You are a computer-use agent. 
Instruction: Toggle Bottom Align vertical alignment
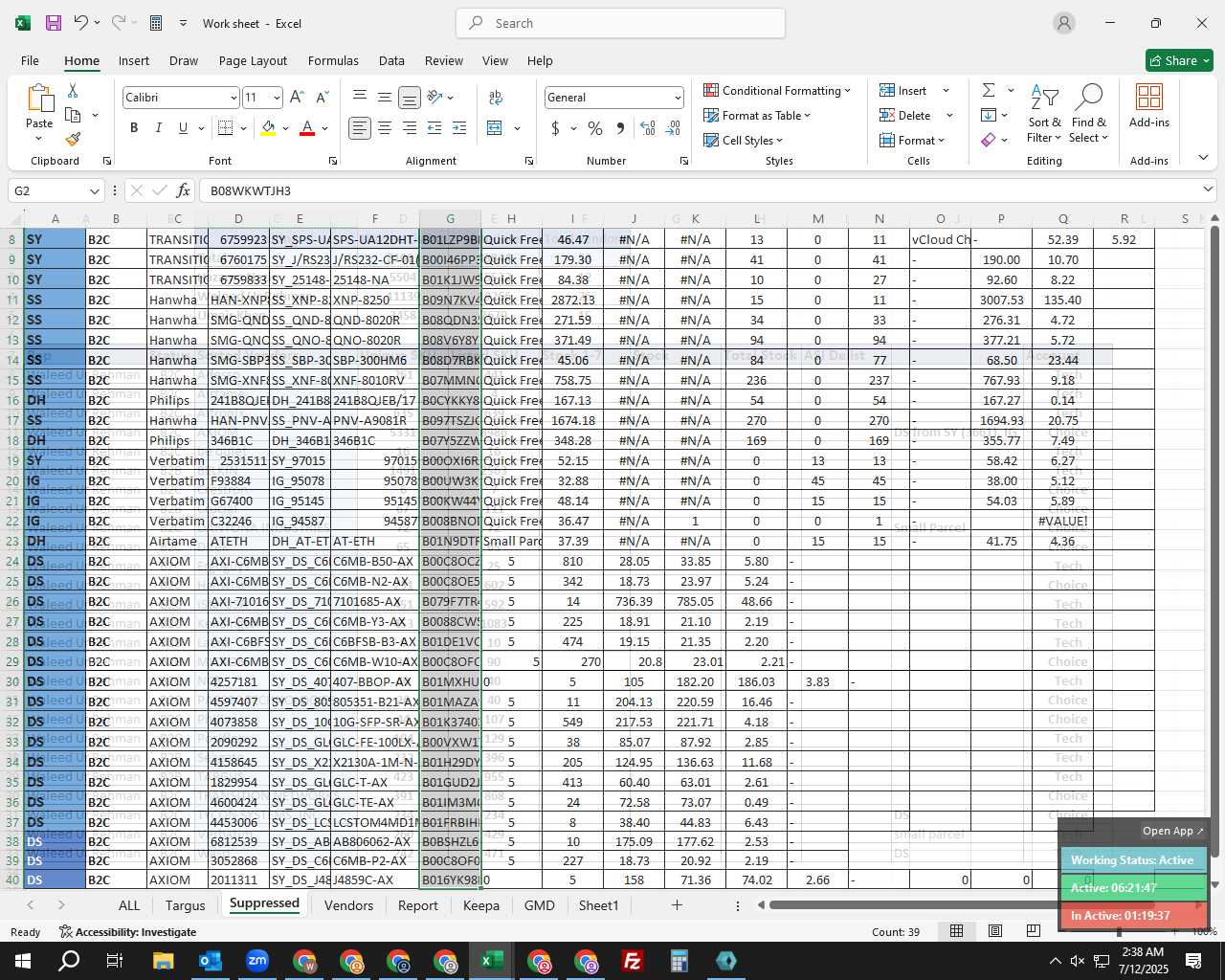click(410, 98)
